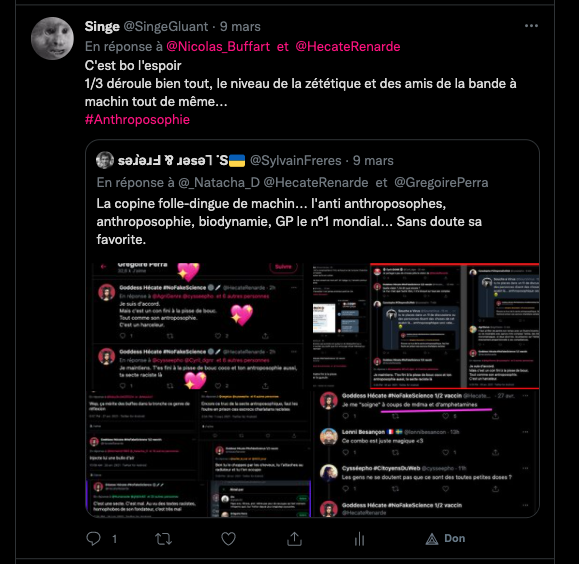The image size is (579, 564).
Task: Open the top-left screenshot with pink hearts
Action: (x=199, y=326)
